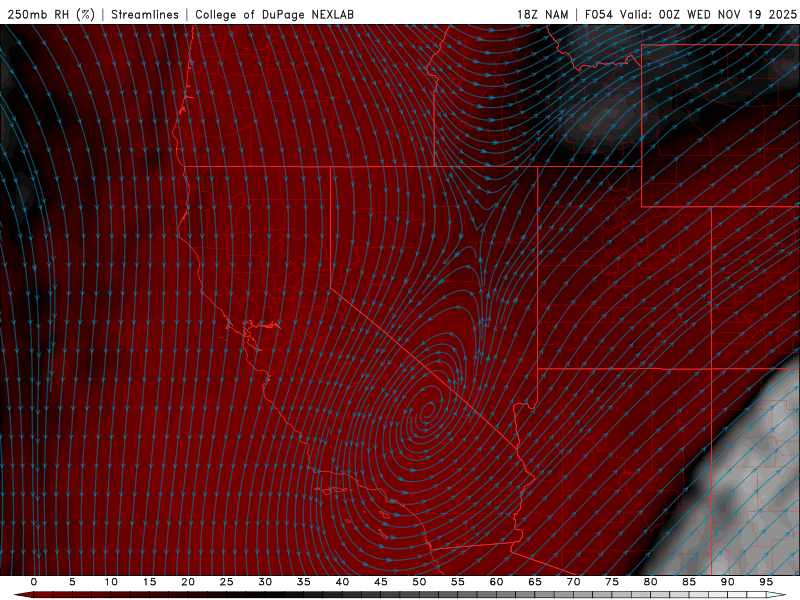Click the '18Z NAM' model run label
The height and width of the screenshot is (600, 800).
543,14
